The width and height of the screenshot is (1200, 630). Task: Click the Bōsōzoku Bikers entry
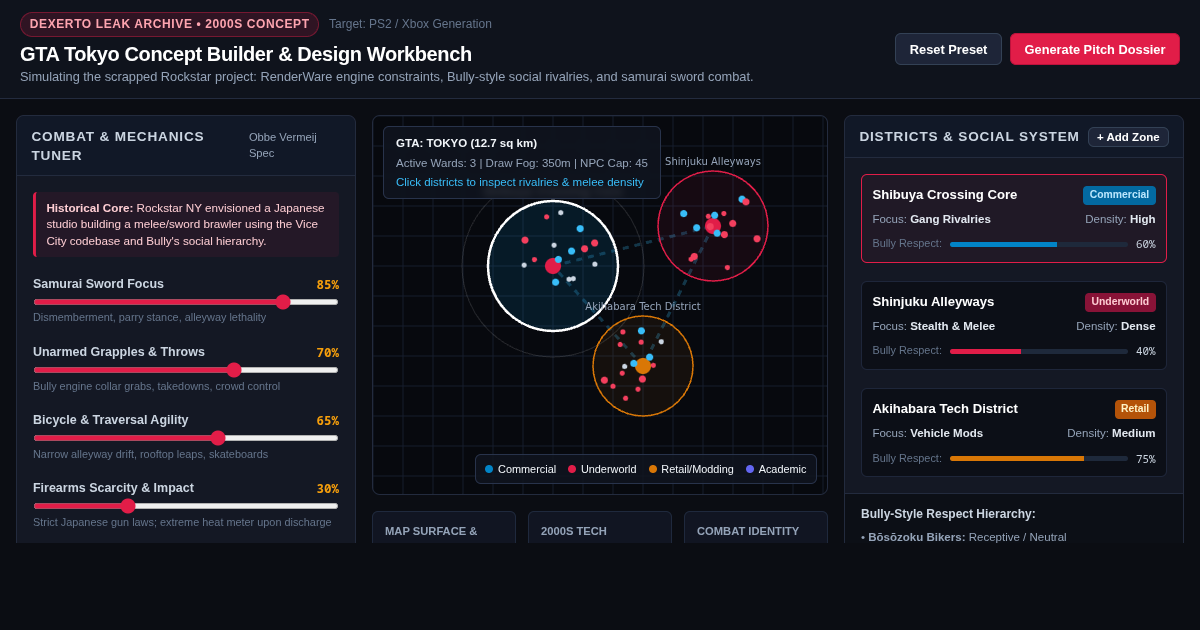click(964, 537)
